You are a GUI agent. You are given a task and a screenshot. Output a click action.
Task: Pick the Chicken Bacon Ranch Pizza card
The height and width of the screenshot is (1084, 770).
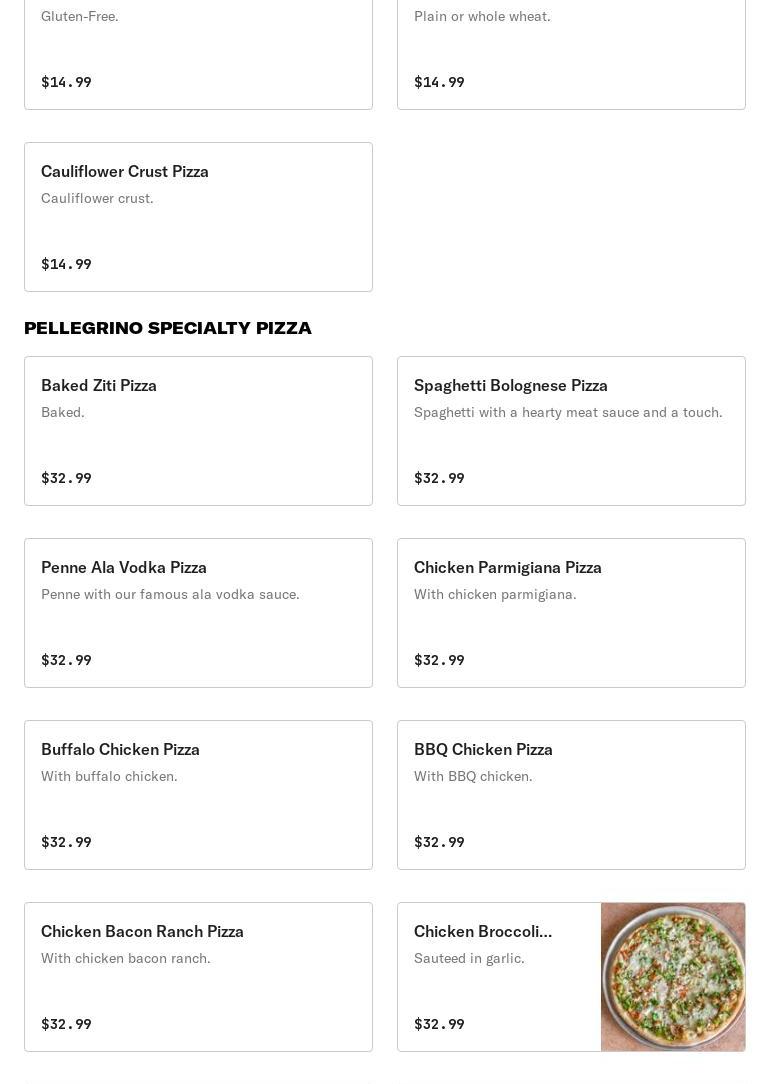pyautogui.click(x=198, y=977)
